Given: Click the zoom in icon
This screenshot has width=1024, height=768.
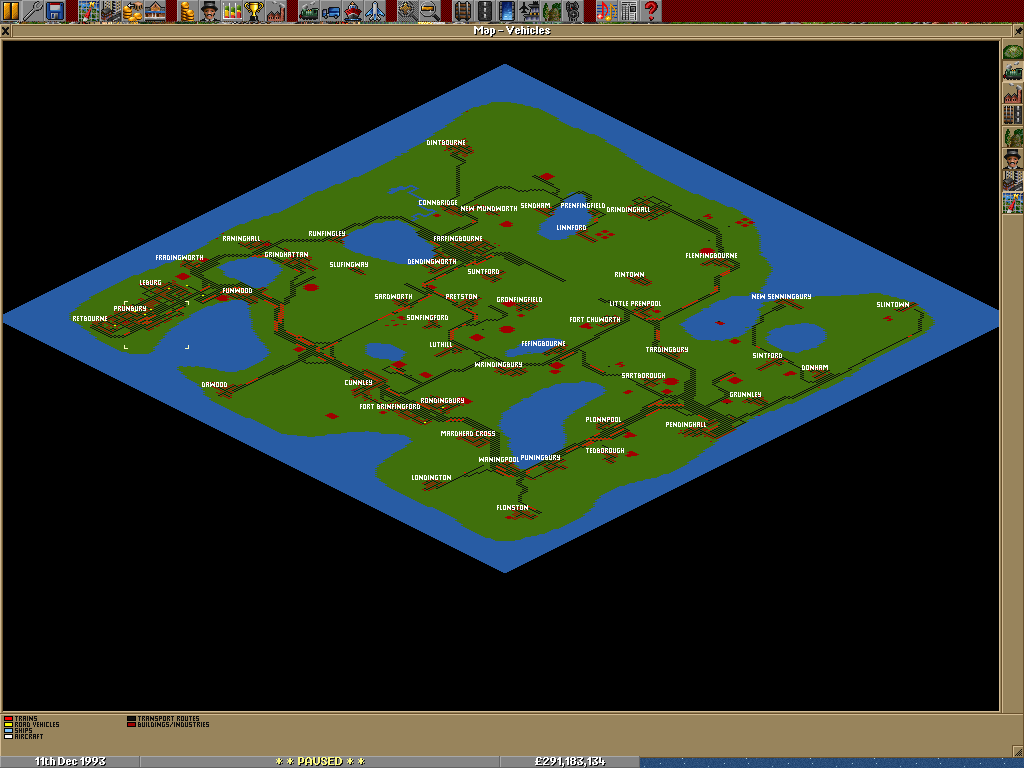Looking at the screenshot, I should pyautogui.click(x=408, y=11).
